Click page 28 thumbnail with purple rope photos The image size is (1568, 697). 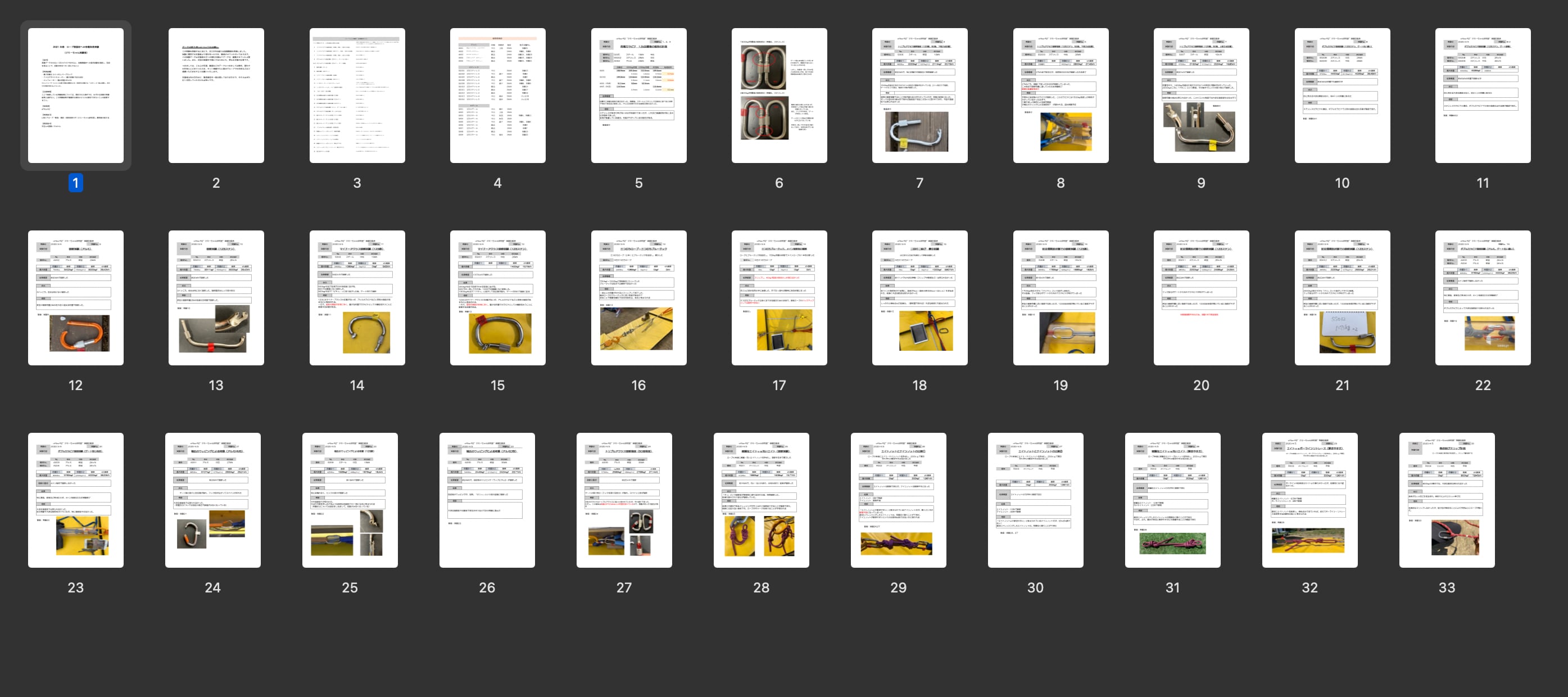(x=761, y=500)
